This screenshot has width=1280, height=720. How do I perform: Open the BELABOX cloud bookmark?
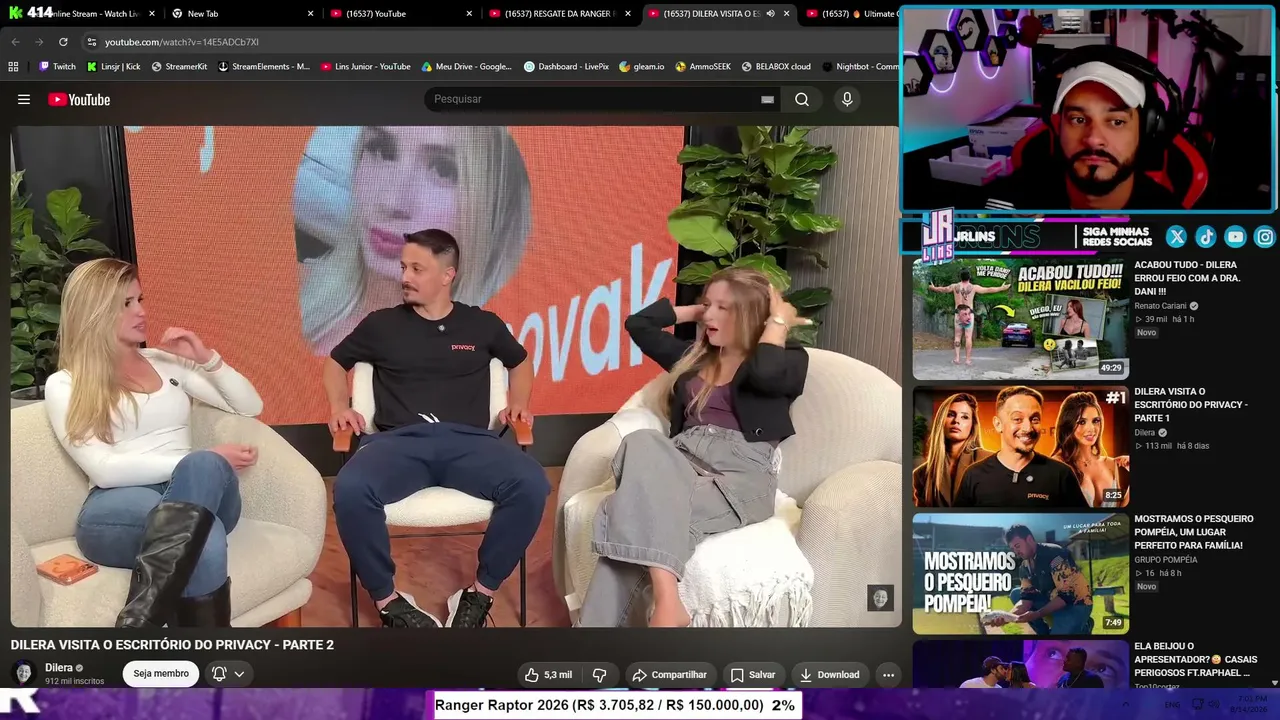pyautogui.click(x=776, y=67)
